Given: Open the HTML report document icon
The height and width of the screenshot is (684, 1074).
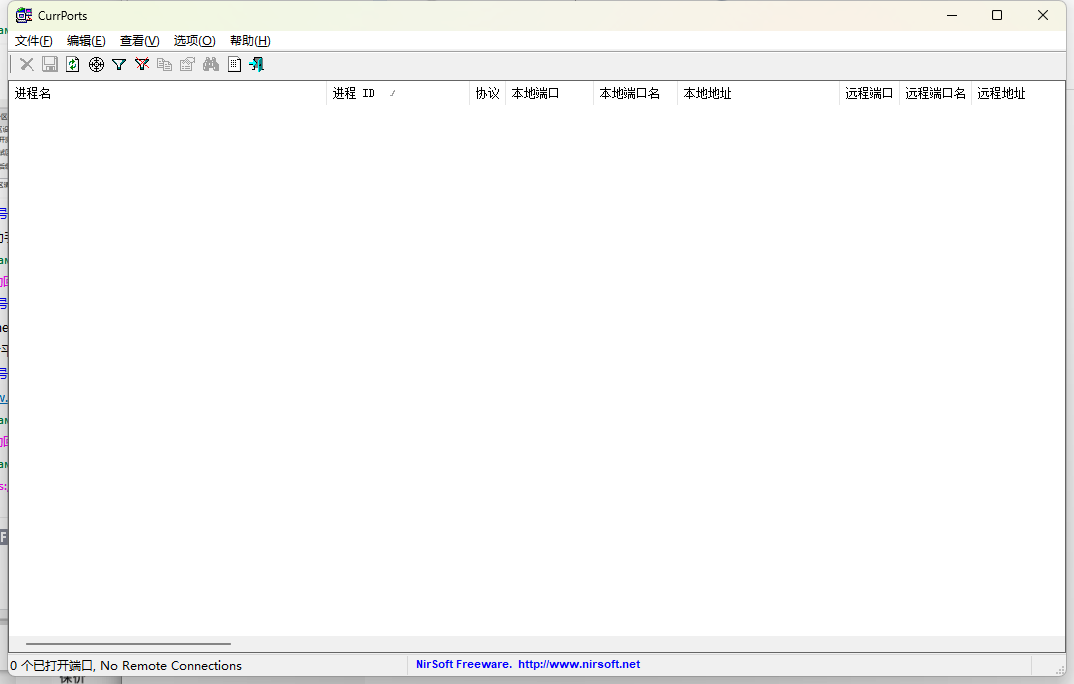Looking at the screenshot, I should 234,64.
